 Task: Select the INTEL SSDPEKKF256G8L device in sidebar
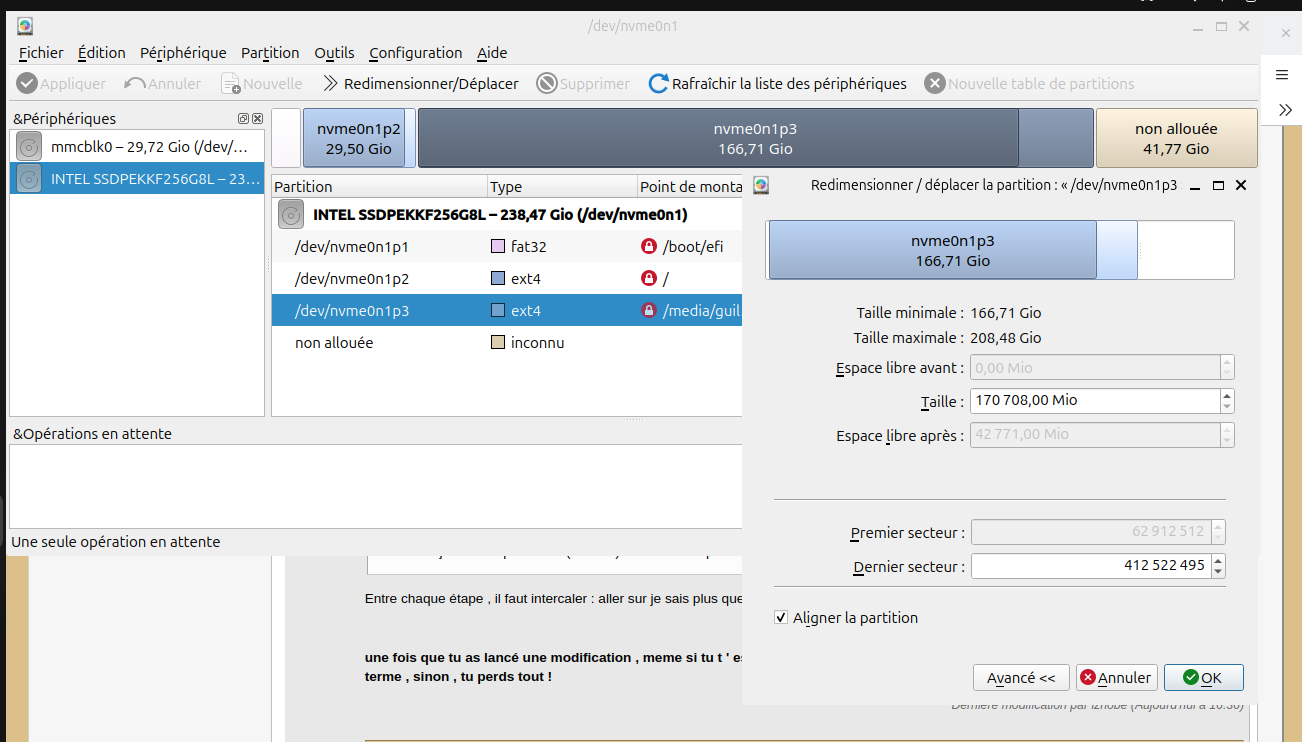click(137, 179)
